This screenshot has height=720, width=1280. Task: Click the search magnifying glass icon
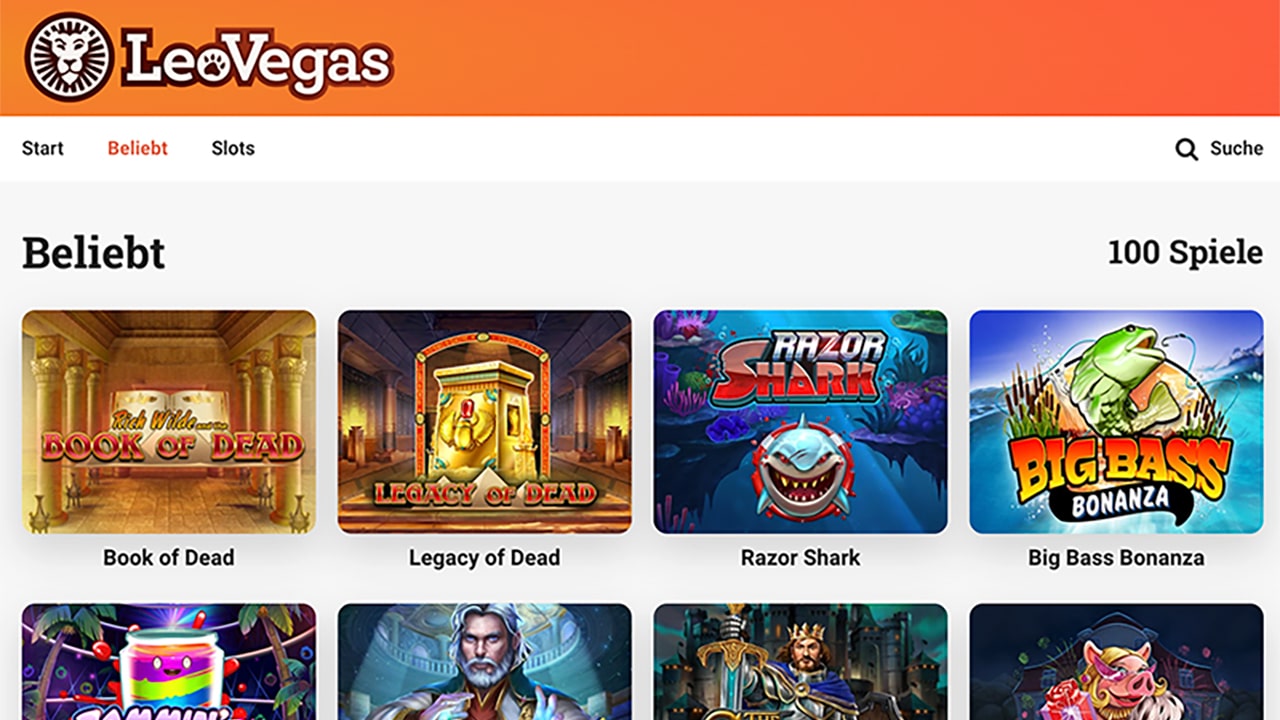click(x=1186, y=149)
